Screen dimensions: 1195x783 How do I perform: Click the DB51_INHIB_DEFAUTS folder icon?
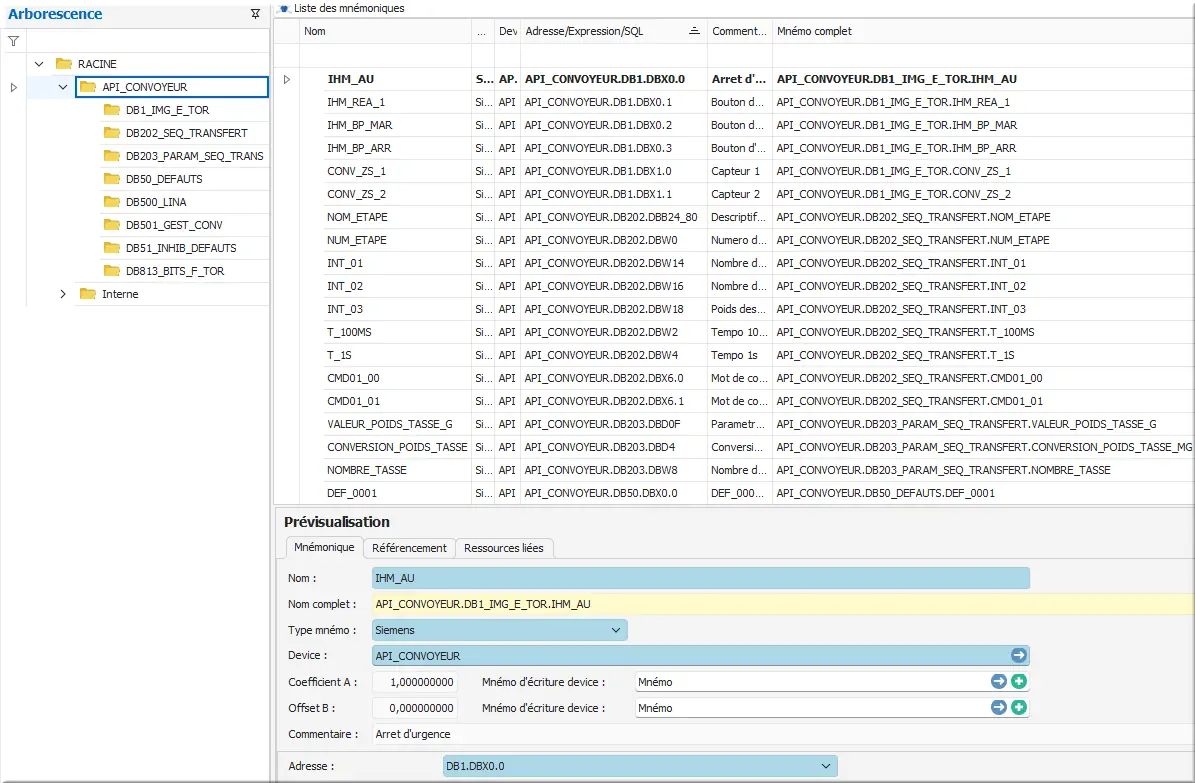(x=112, y=248)
